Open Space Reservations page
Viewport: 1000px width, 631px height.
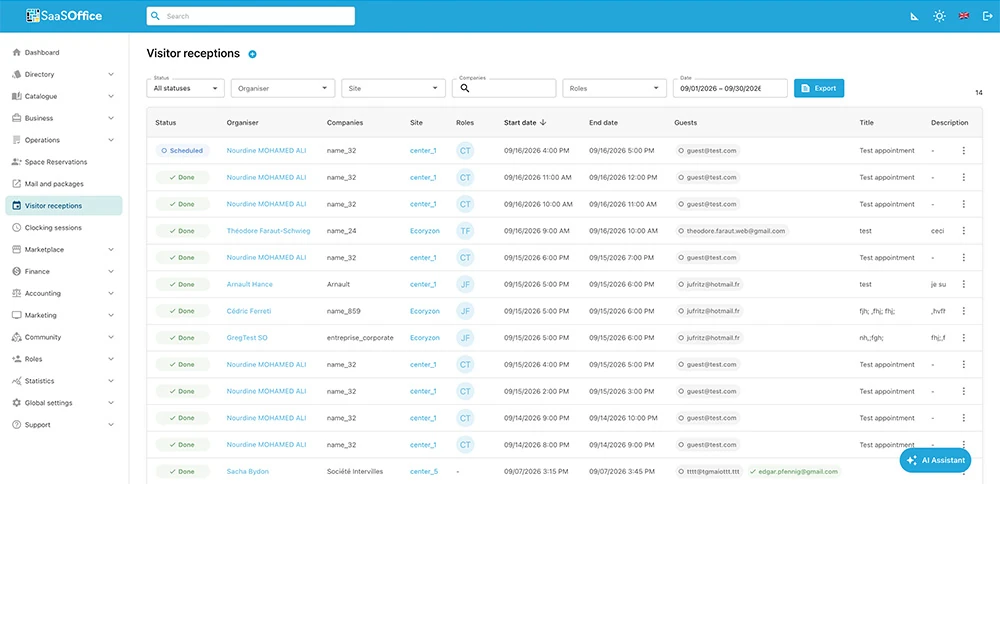tap(64, 162)
